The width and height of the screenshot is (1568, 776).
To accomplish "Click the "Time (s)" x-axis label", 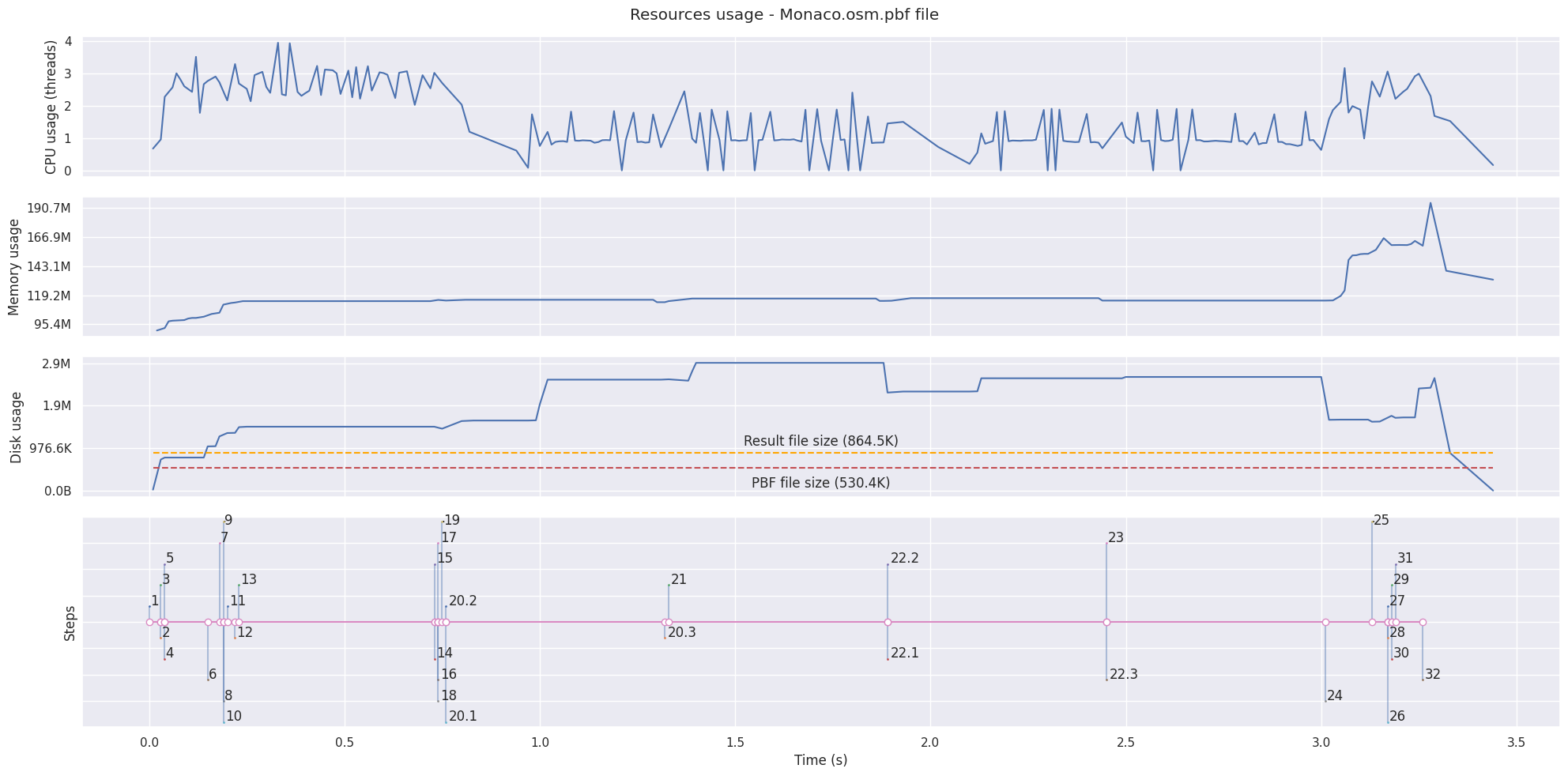I will [x=820, y=760].
